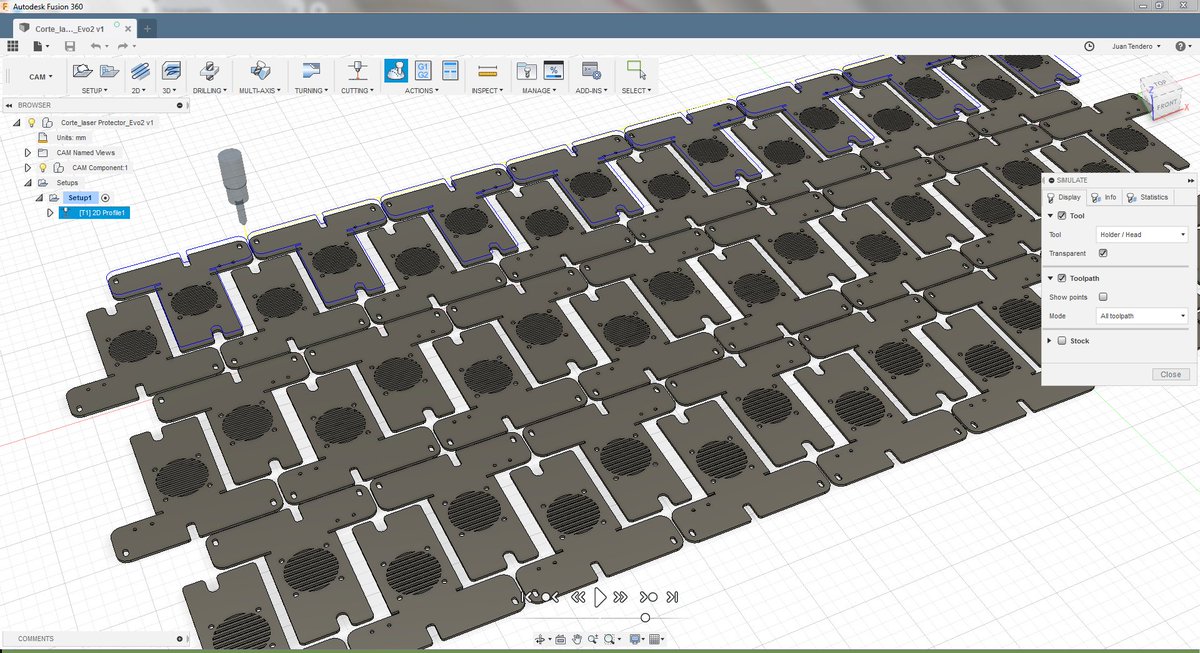
Task: Open the ACTIONS menu
Action: (x=421, y=90)
